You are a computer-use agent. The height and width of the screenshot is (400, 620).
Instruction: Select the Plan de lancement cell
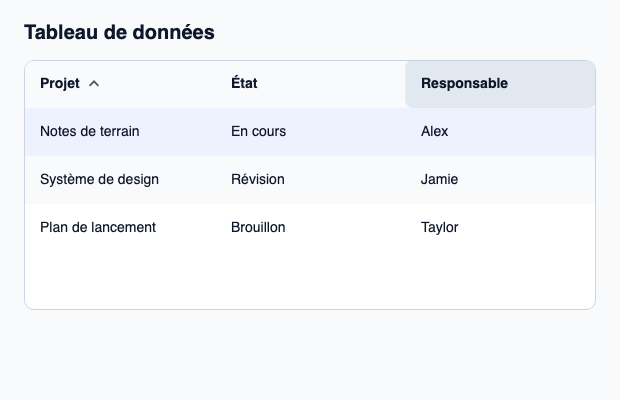click(x=120, y=228)
